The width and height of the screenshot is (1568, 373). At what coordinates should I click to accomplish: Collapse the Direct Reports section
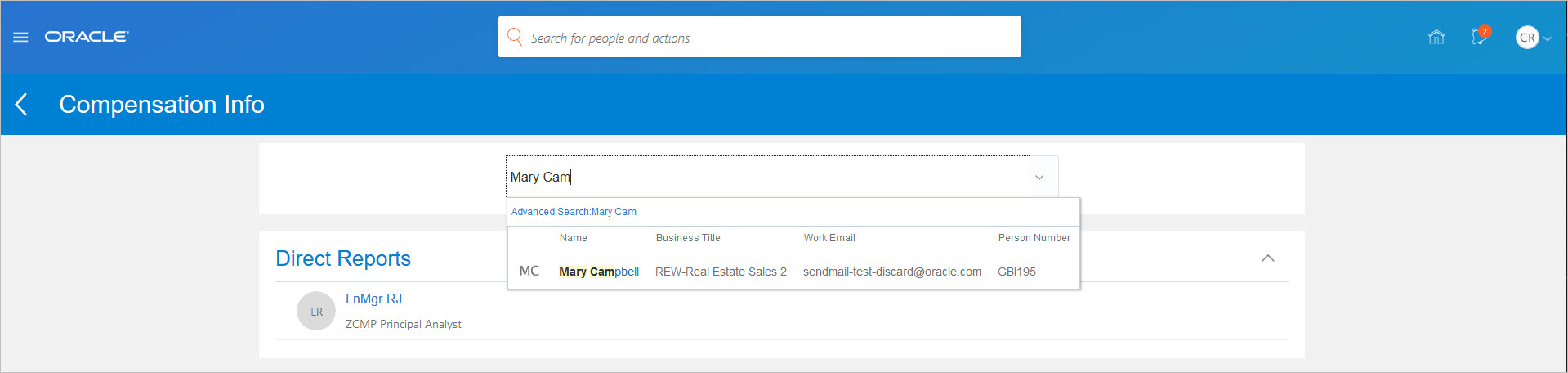coord(1267,258)
